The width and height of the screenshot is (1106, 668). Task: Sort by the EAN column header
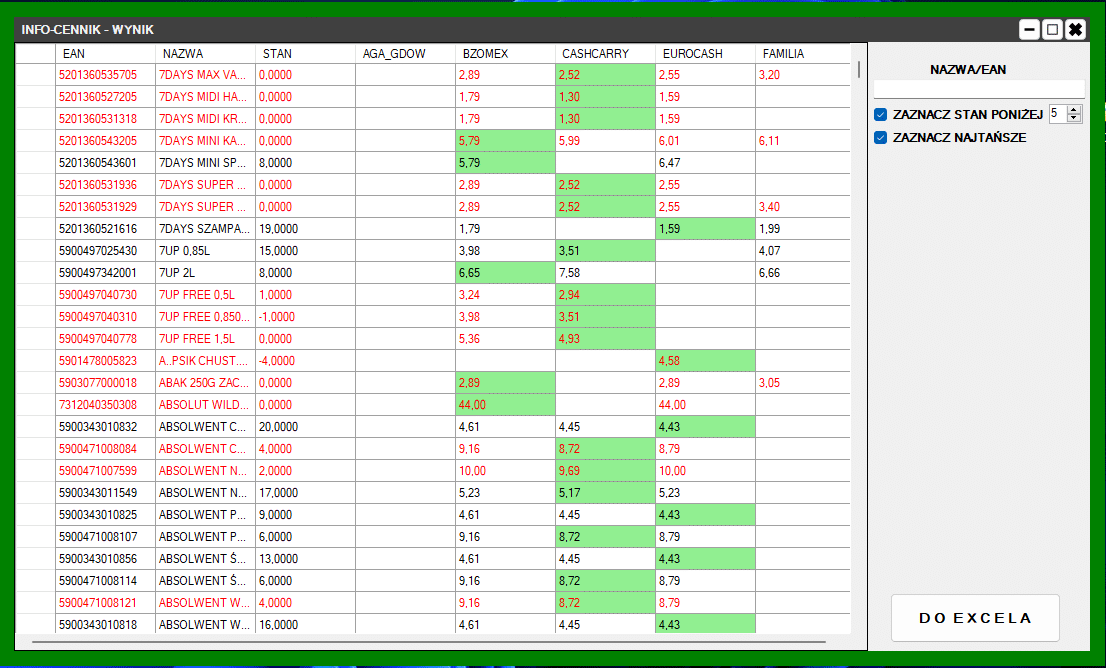click(x=105, y=54)
